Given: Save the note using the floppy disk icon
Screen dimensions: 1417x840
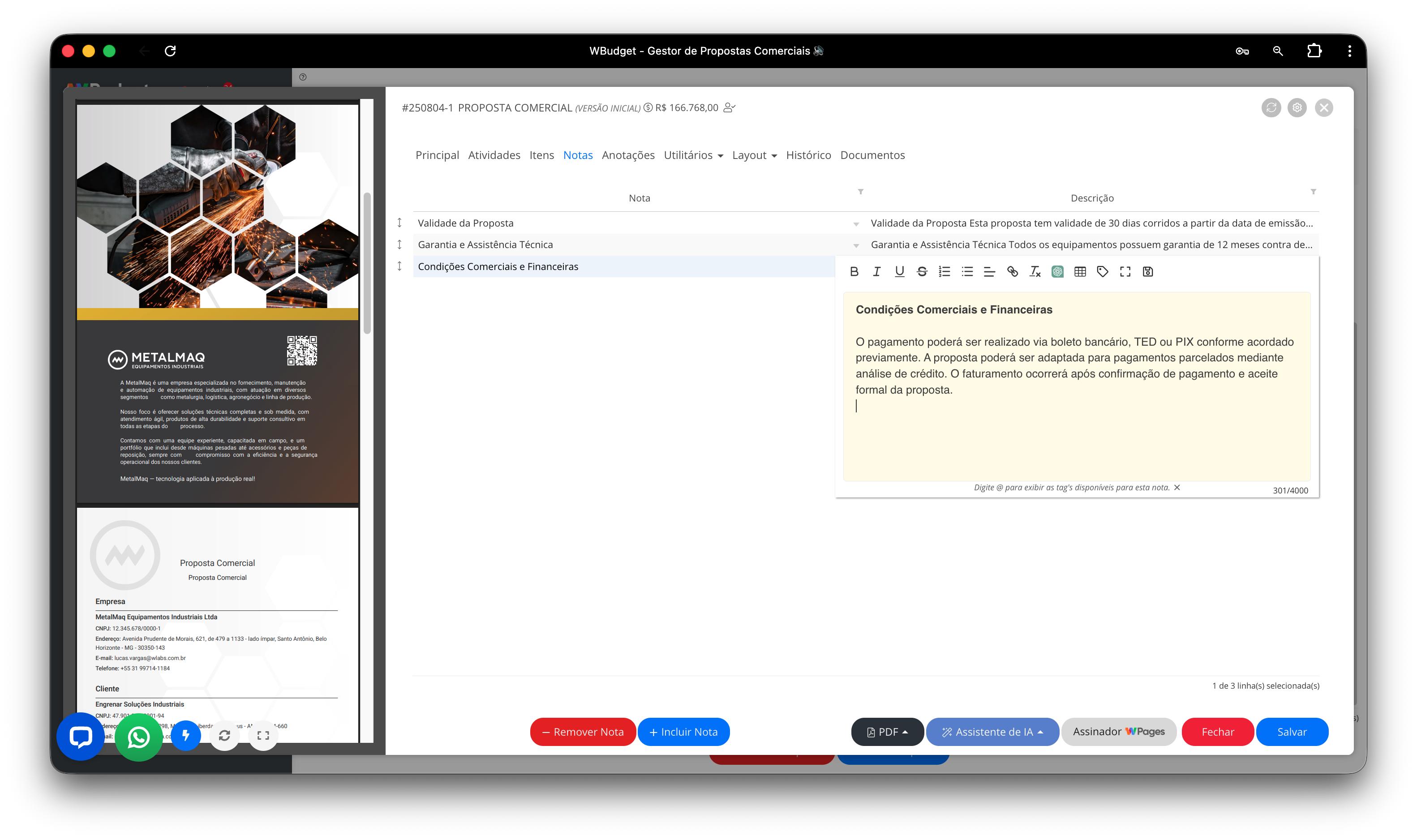Looking at the screenshot, I should (x=1148, y=272).
